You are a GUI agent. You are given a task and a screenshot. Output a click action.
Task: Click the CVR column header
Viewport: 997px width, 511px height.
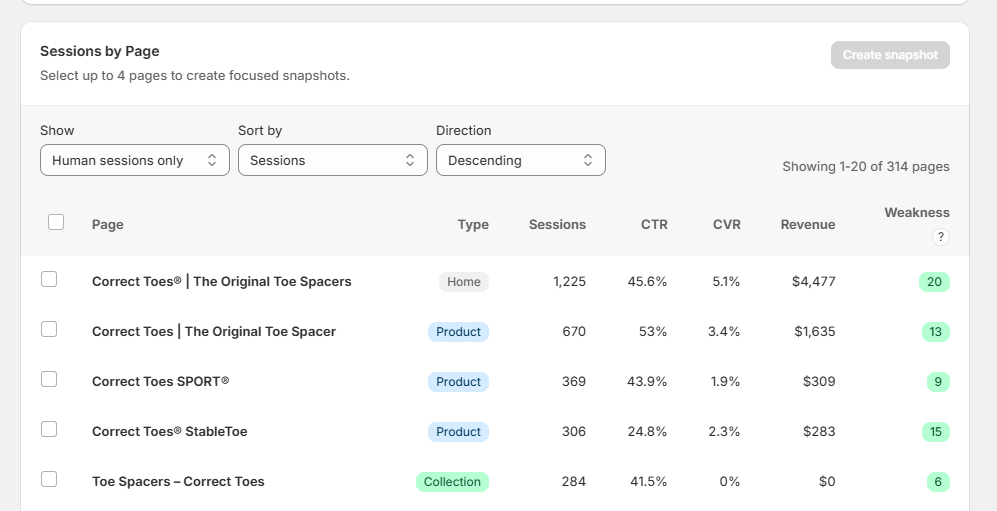(x=727, y=224)
